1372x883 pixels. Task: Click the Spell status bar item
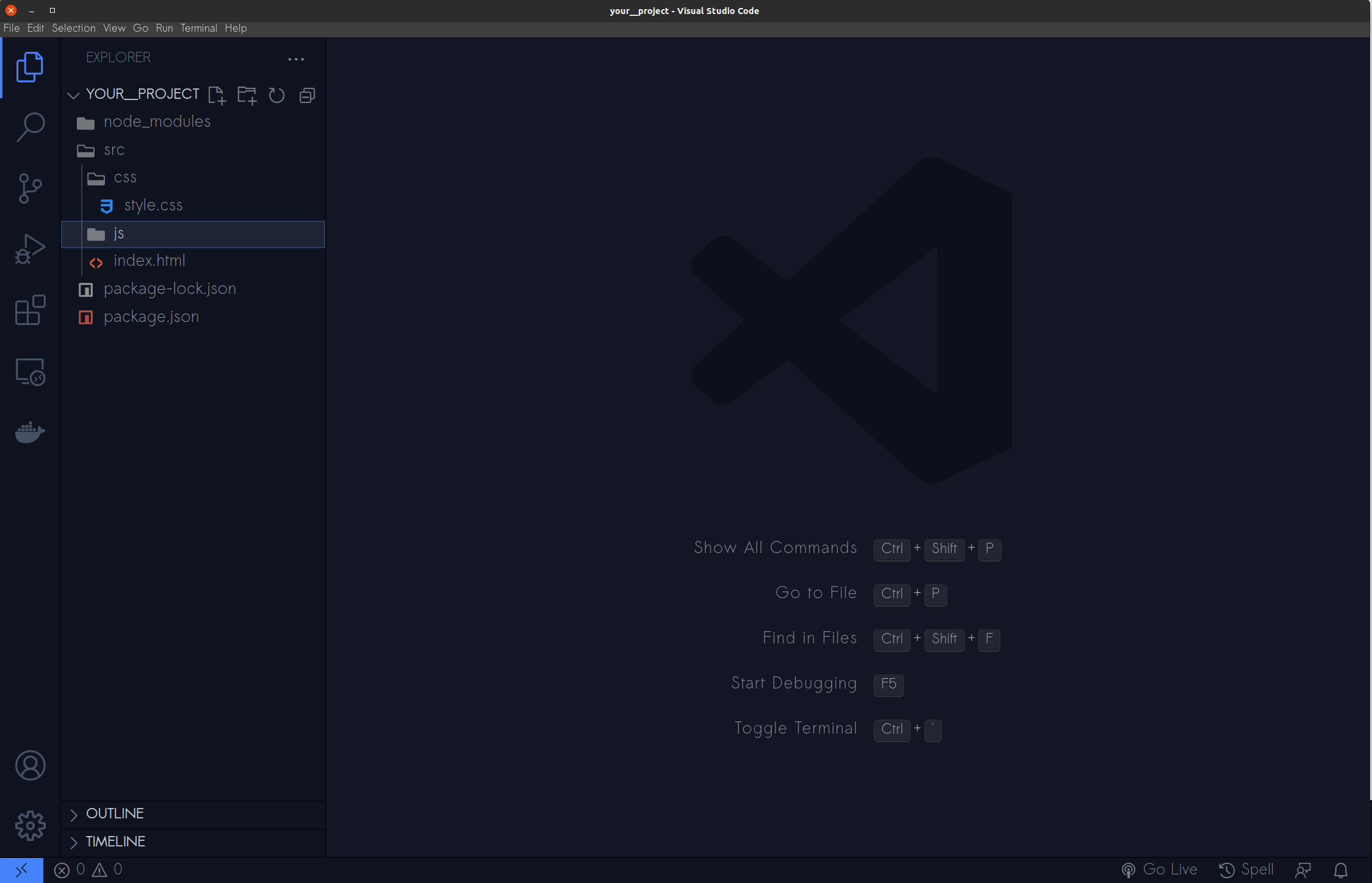(1246, 870)
